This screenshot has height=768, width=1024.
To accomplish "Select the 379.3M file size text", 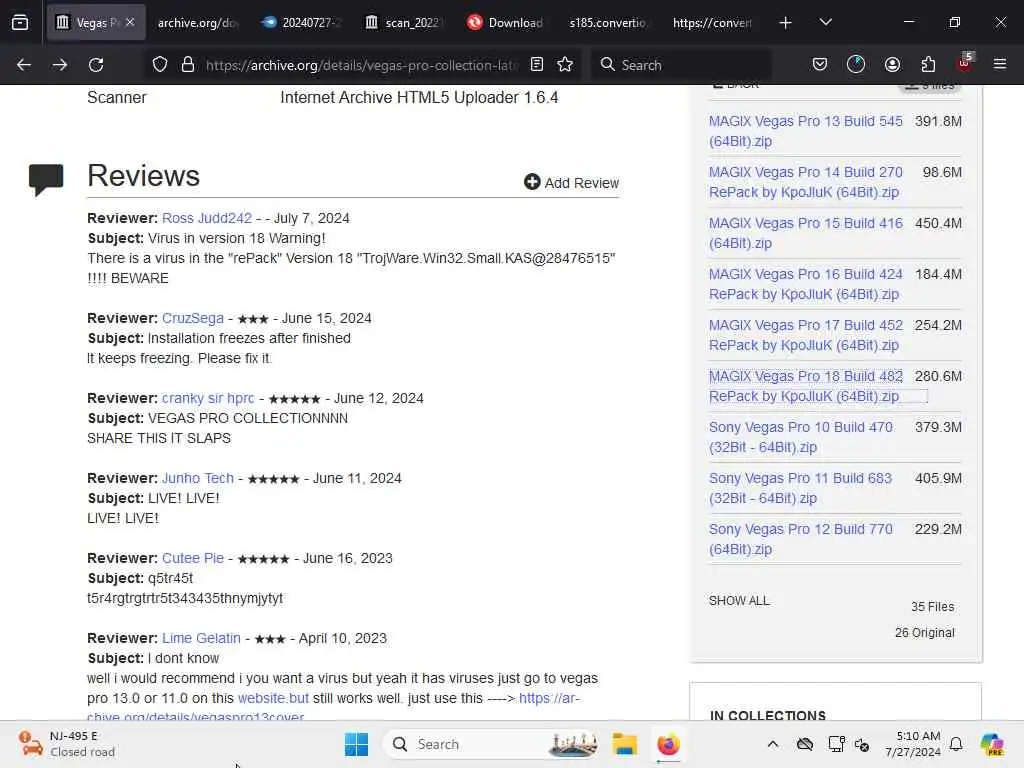I will click(938, 427).
